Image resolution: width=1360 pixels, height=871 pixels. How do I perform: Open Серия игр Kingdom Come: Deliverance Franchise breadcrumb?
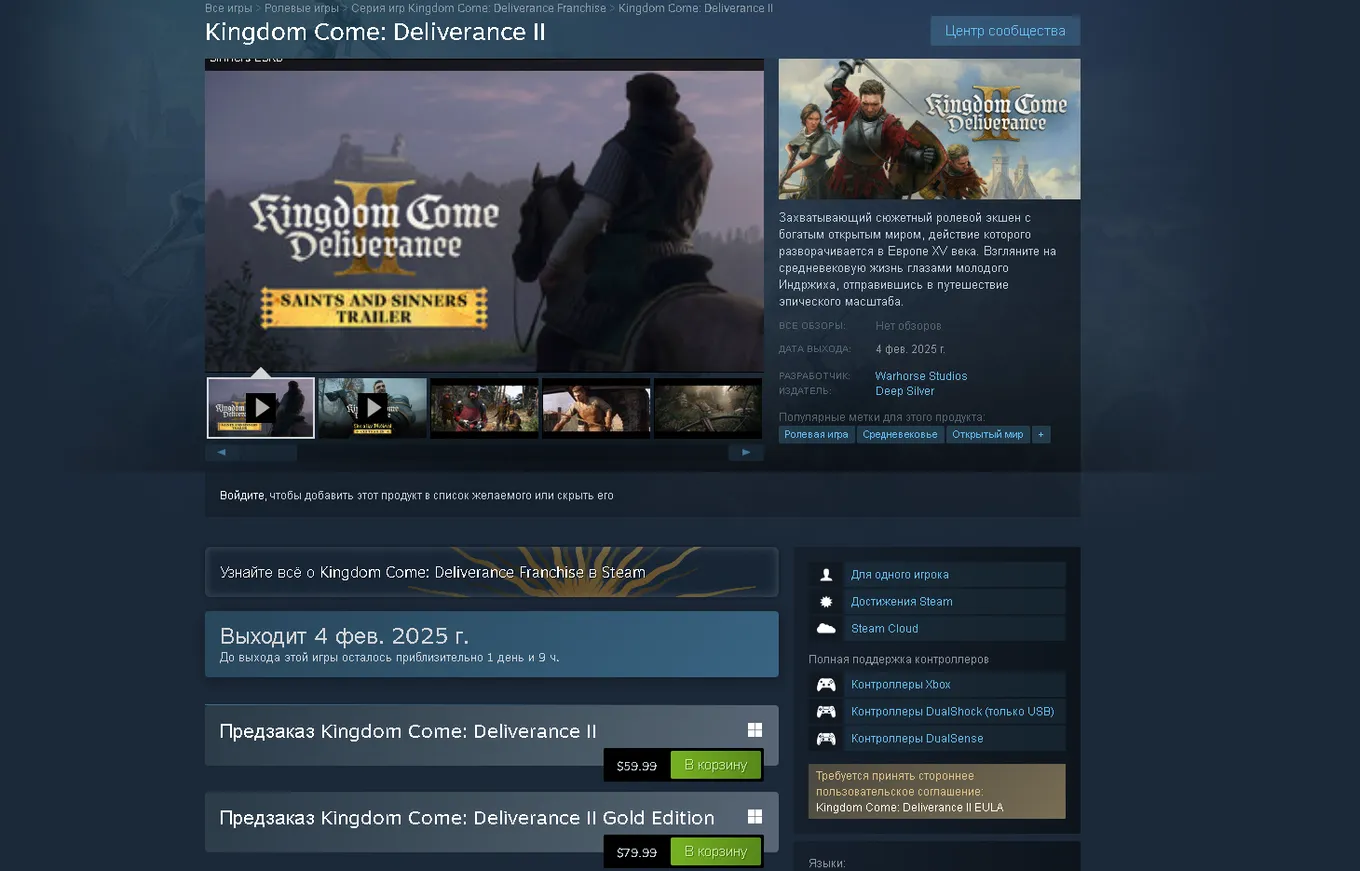pos(478,8)
